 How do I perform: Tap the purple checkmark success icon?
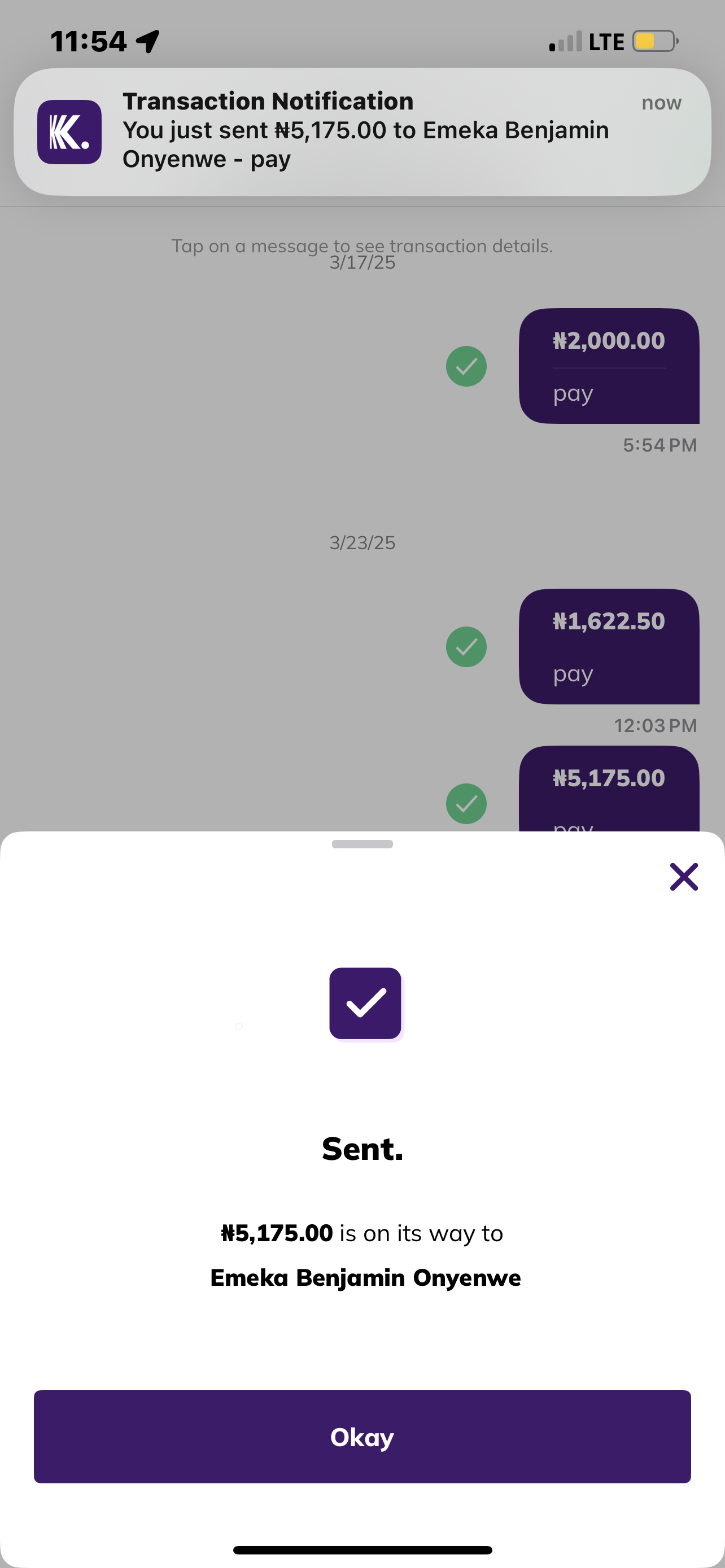coord(365,1003)
